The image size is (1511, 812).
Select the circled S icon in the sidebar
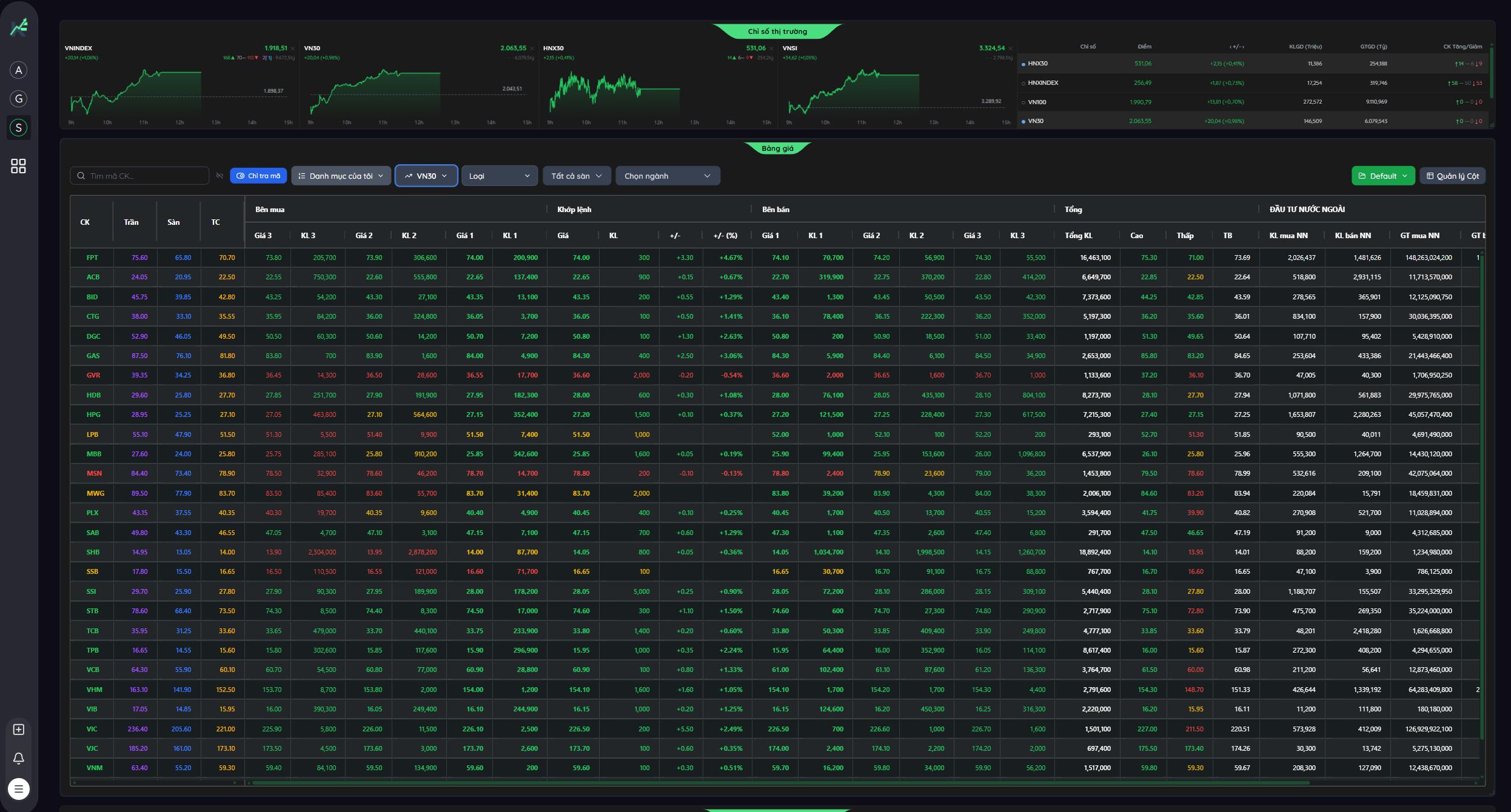pyautogui.click(x=19, y=128)
